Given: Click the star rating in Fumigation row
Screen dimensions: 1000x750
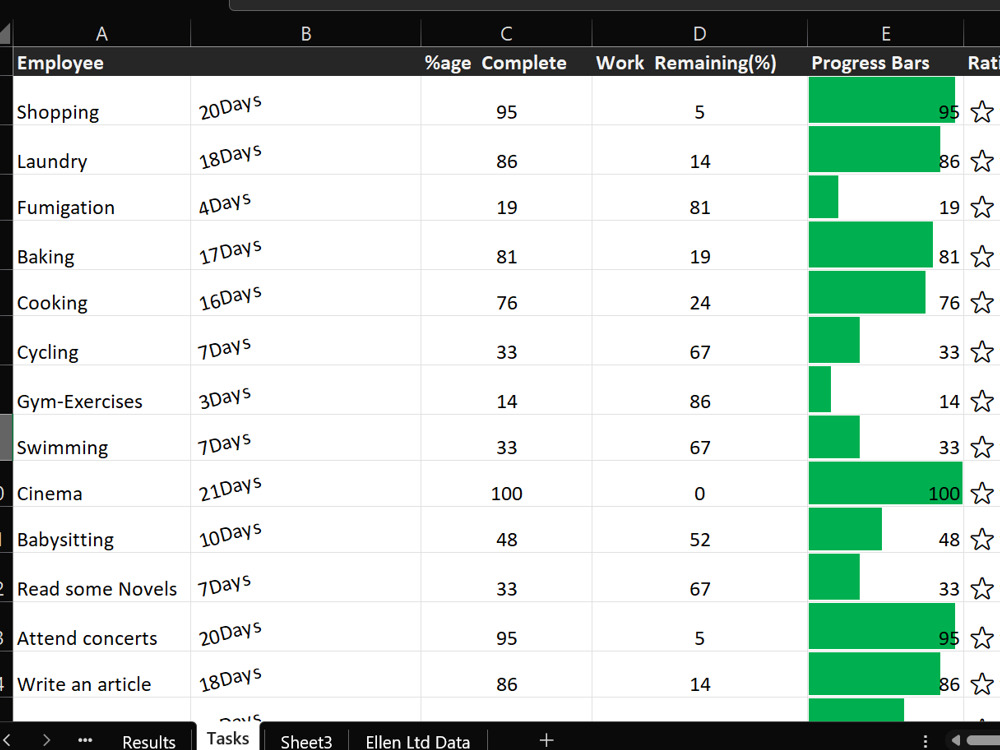Looking at the screenshot, I should click(x=982, y=207).
